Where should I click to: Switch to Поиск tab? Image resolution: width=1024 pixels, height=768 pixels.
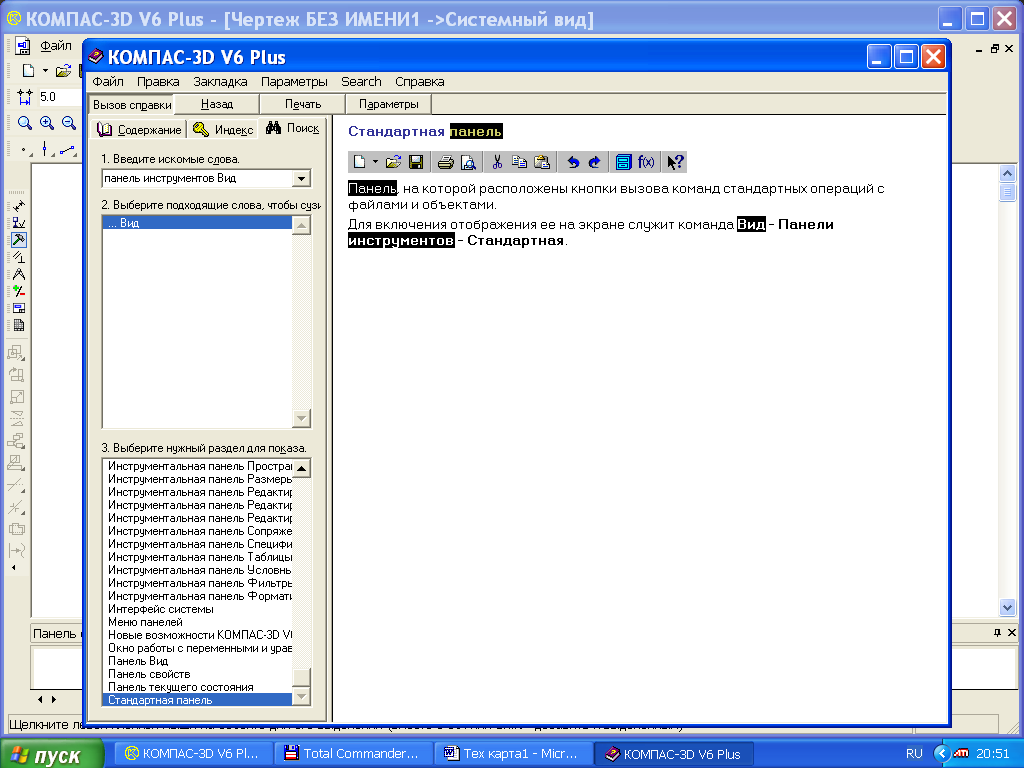[x=293, y=128]
